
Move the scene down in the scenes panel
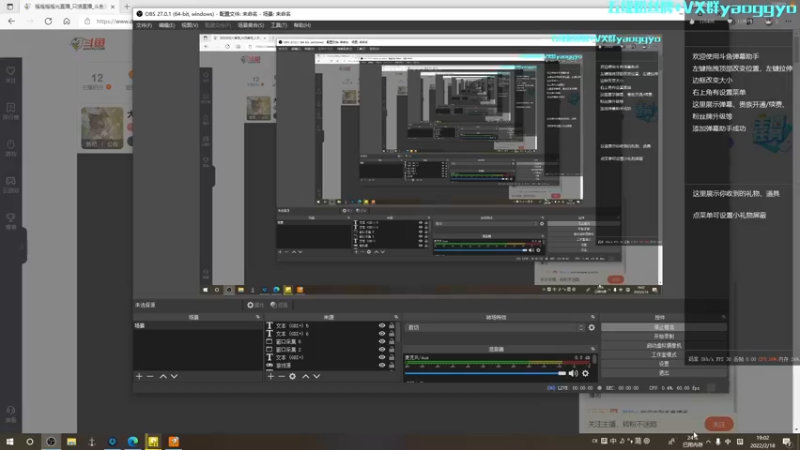pyautogui.click(x=174, y=377)
